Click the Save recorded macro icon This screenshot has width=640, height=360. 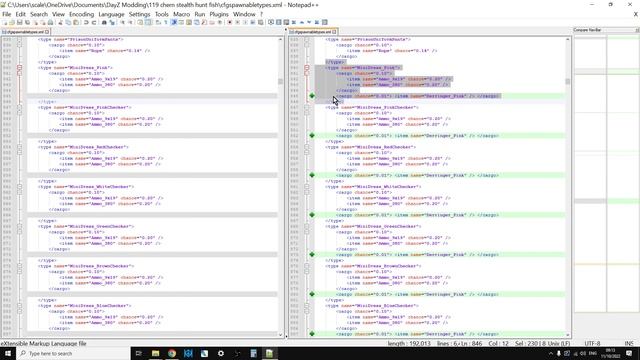[260, 22]
